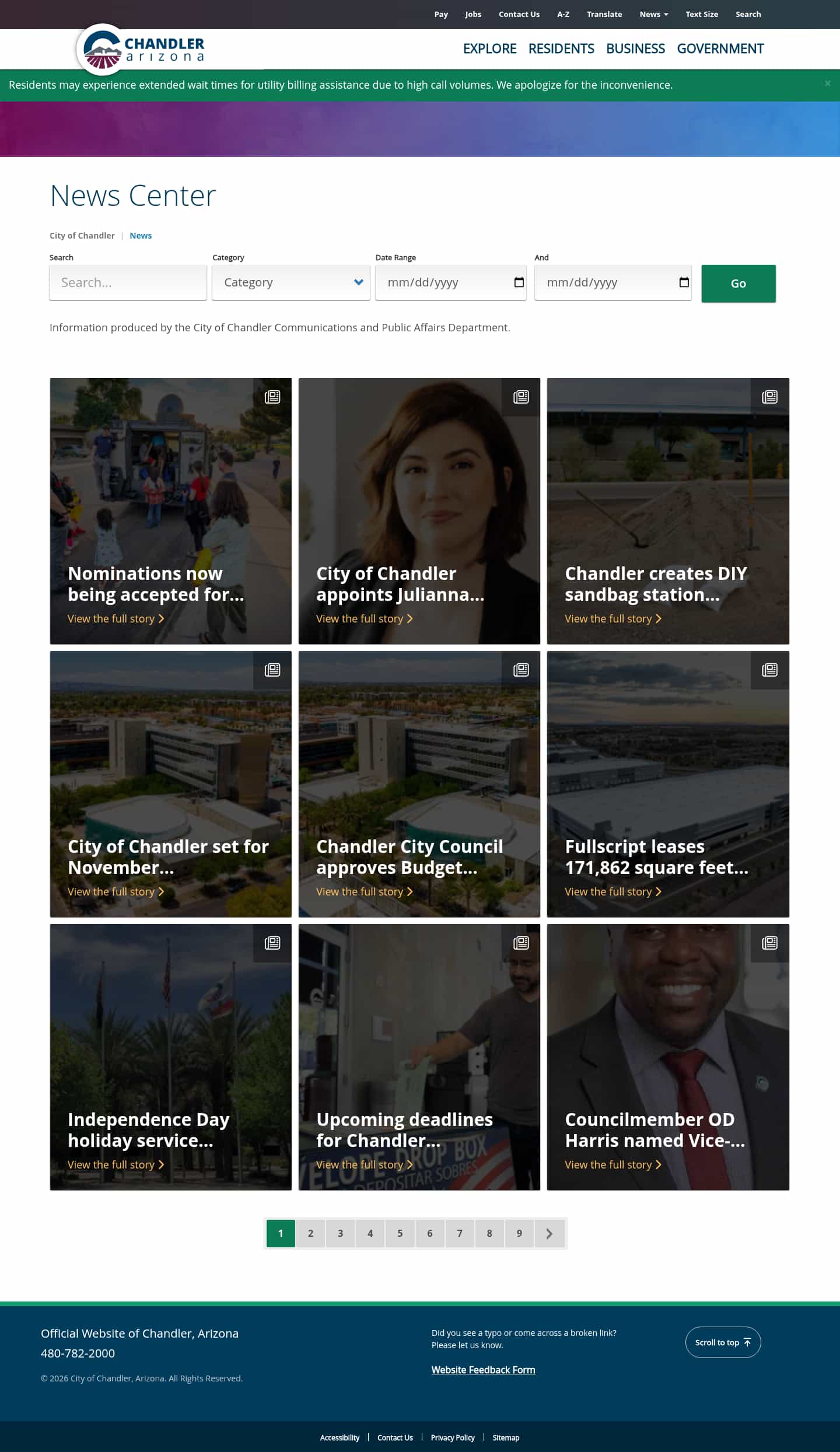Click the Scroll to top button

[x=723, y=1342]
